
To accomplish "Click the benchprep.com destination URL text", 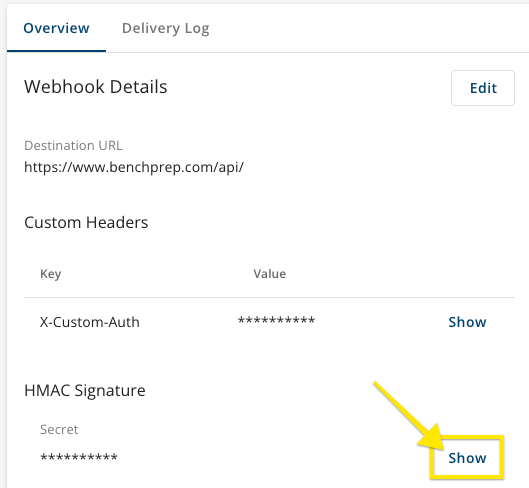I will 134,167.
